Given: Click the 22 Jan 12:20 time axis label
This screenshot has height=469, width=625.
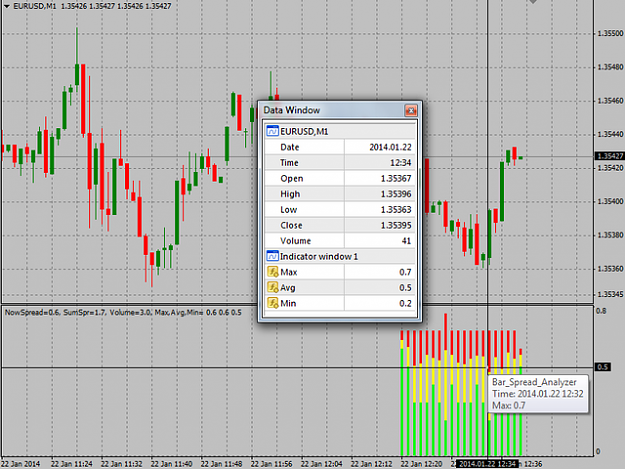Looking at the screenshot, I should coord(421,464).
